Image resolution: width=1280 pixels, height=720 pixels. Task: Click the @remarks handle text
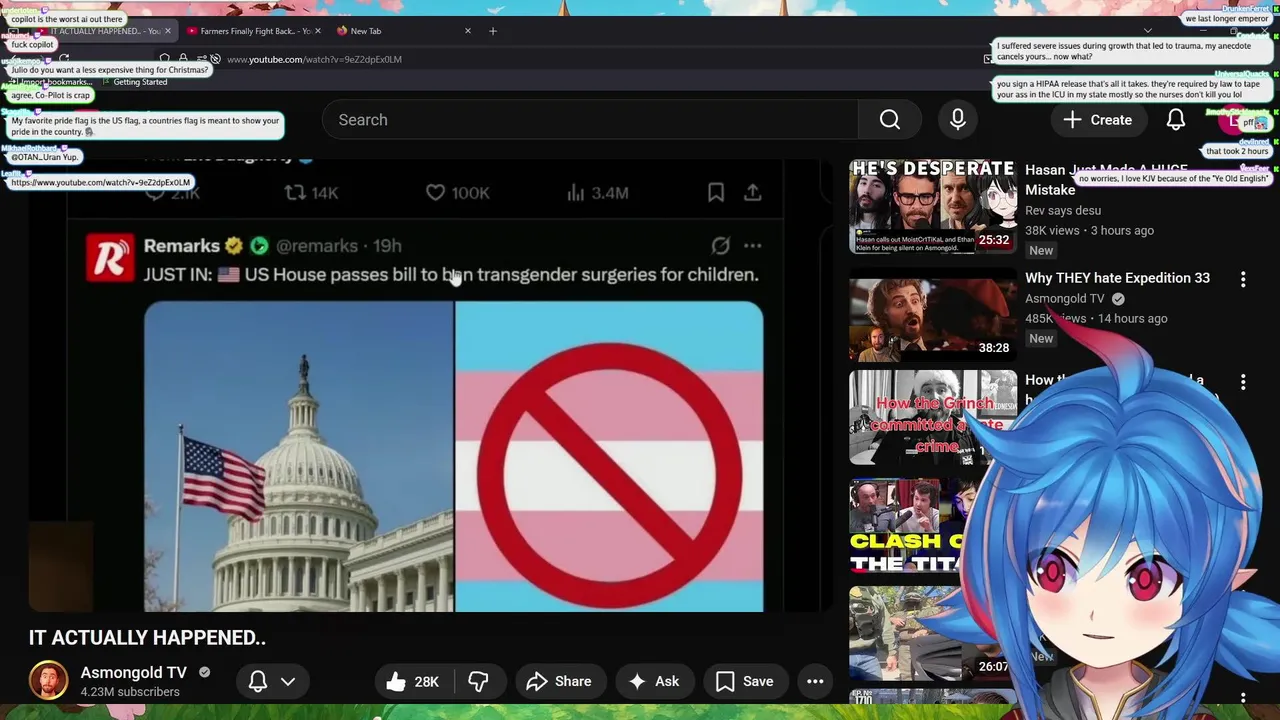pos(316,246)
